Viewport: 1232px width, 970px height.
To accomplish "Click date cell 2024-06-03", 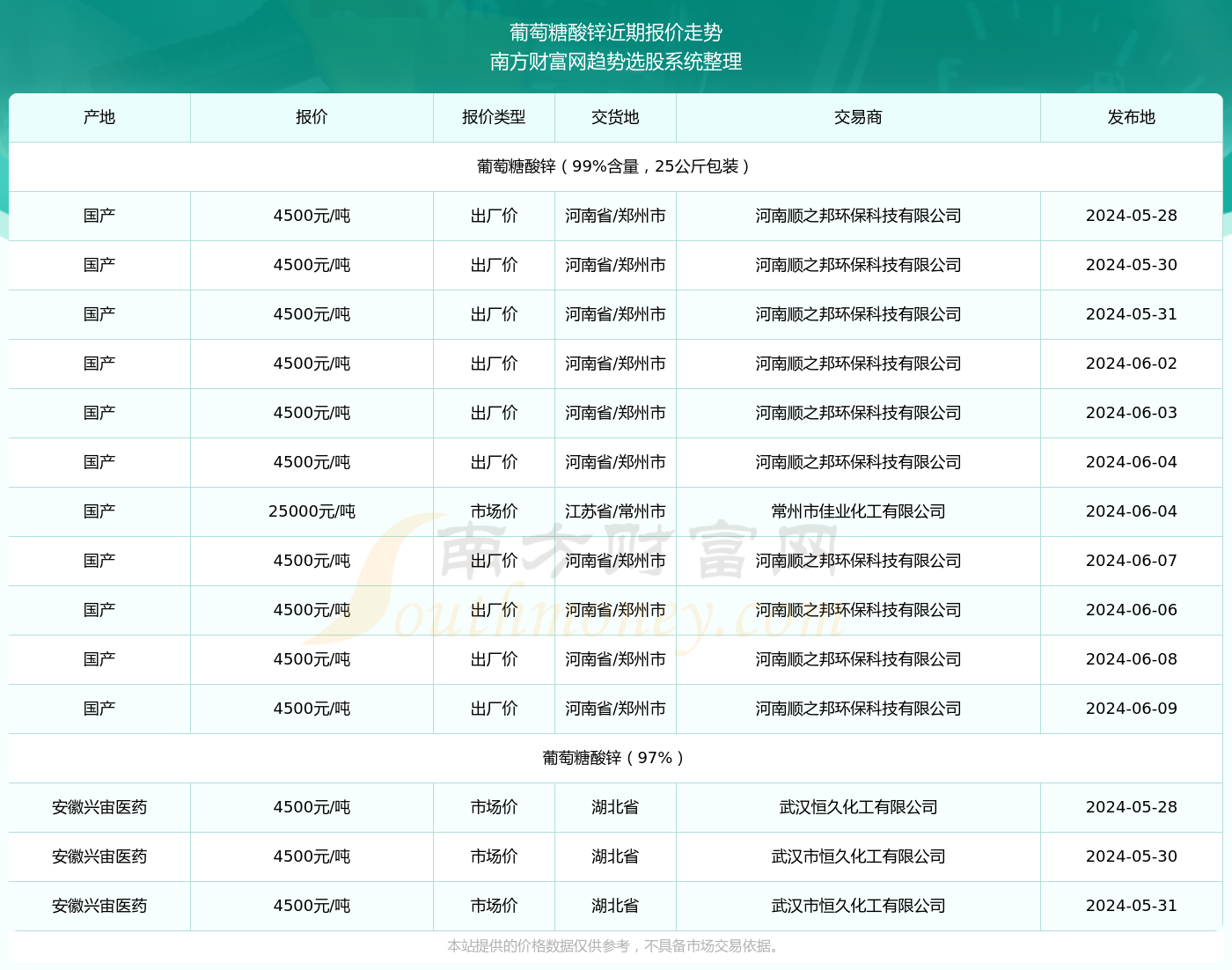I will [x=1132, y=413].
